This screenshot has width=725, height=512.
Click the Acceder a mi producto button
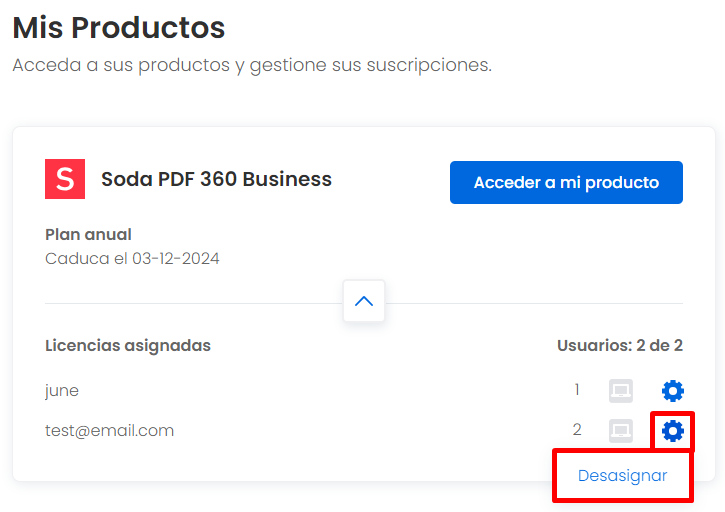566,182
